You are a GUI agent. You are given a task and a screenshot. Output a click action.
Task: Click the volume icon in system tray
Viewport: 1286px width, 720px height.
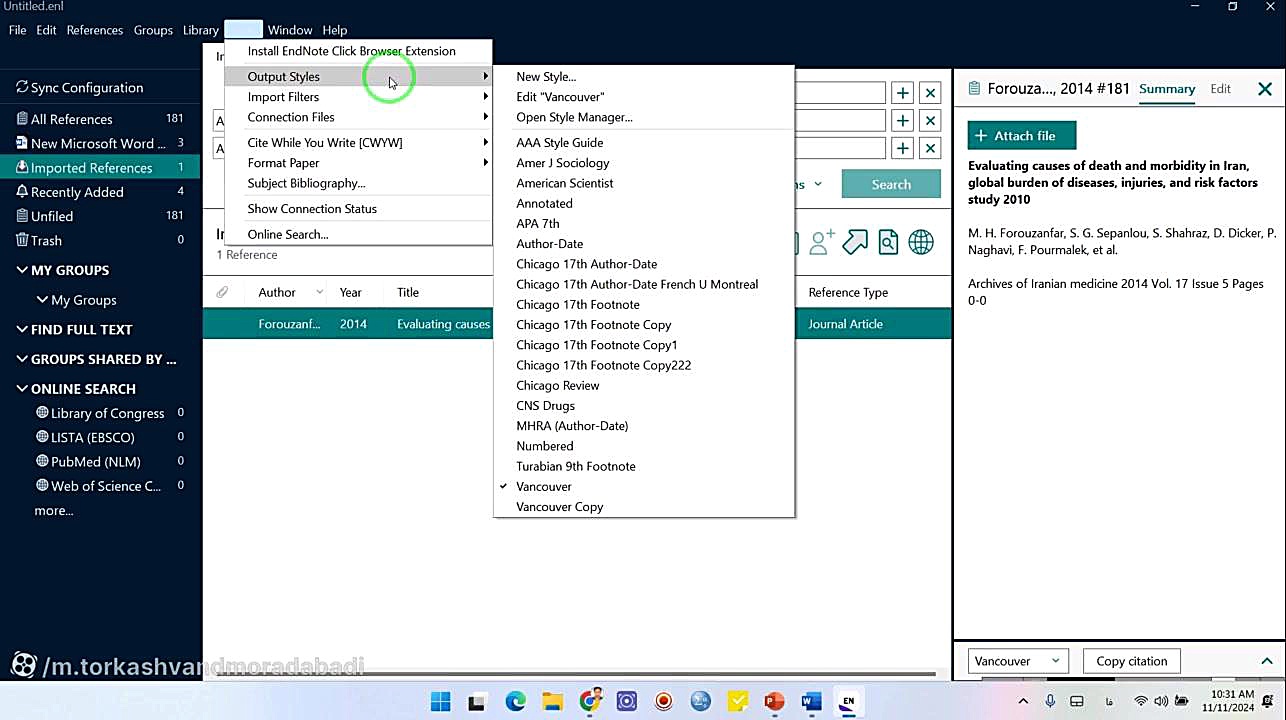(x=1161, y=701)
